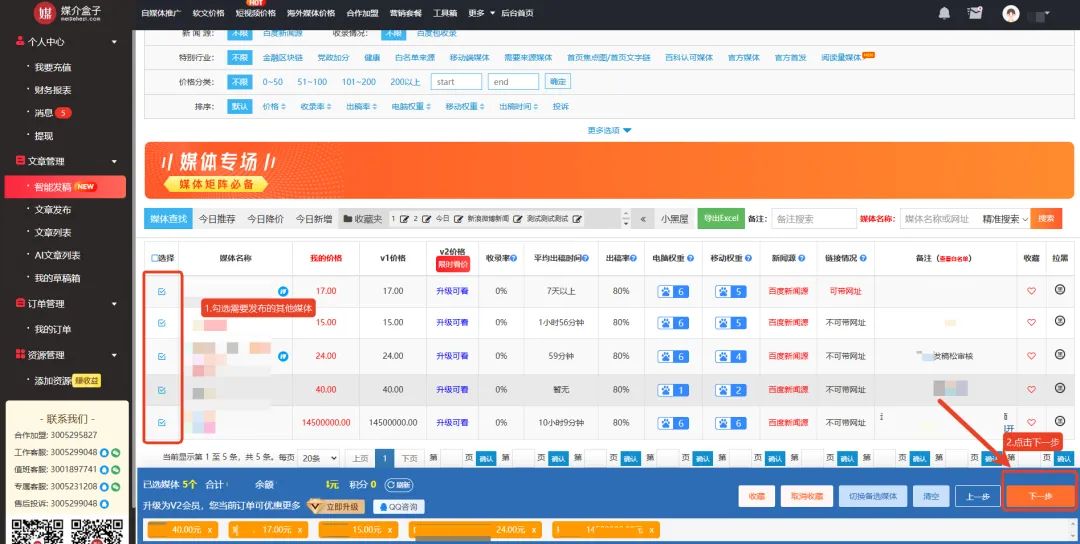Screen dimensions: 1080x544
Task: Click the orange 下一步 button
Action: click(1040, 496)
